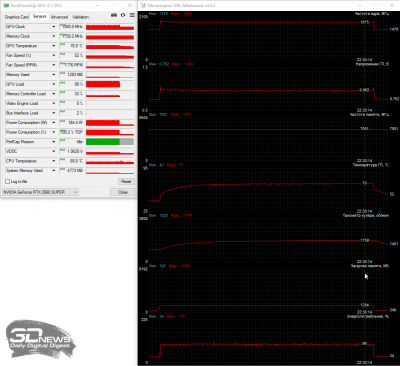Click the PerfCap Reason green bar graph

110,142
